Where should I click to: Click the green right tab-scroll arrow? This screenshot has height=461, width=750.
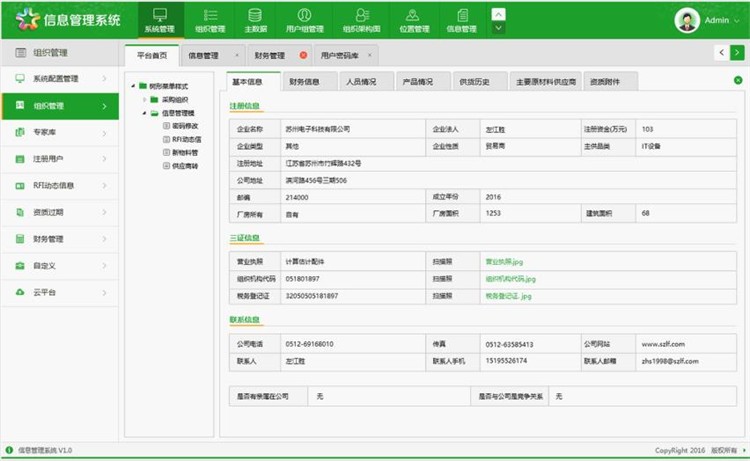point(737,53)
